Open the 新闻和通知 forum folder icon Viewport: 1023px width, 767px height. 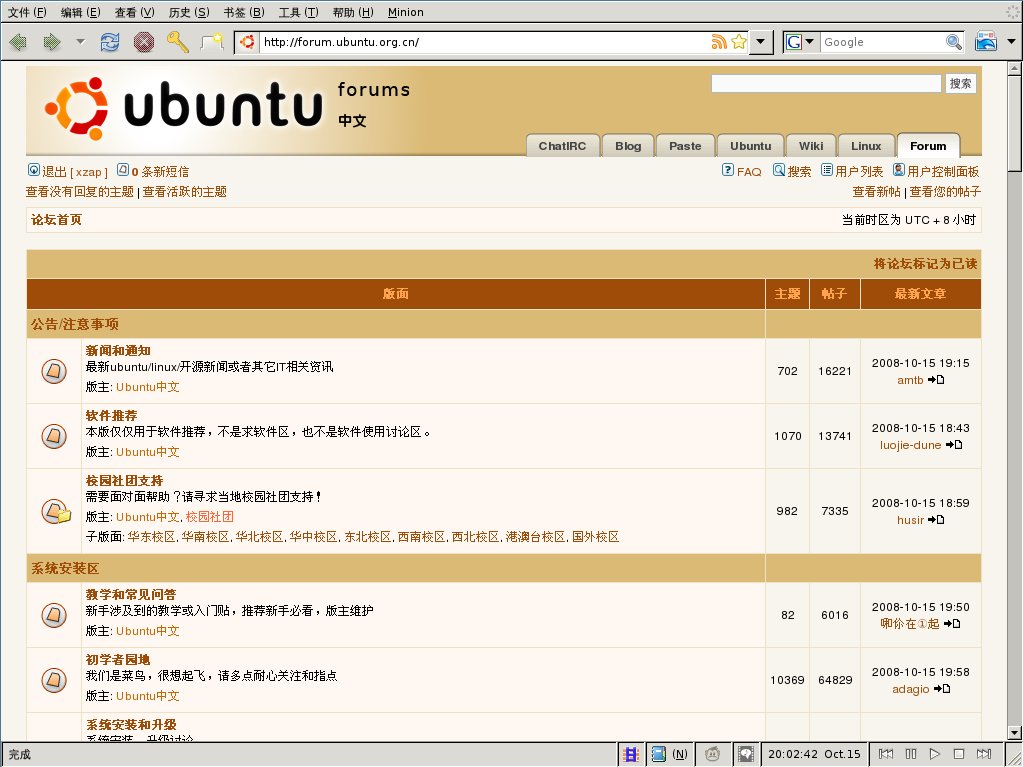[54, 371]
